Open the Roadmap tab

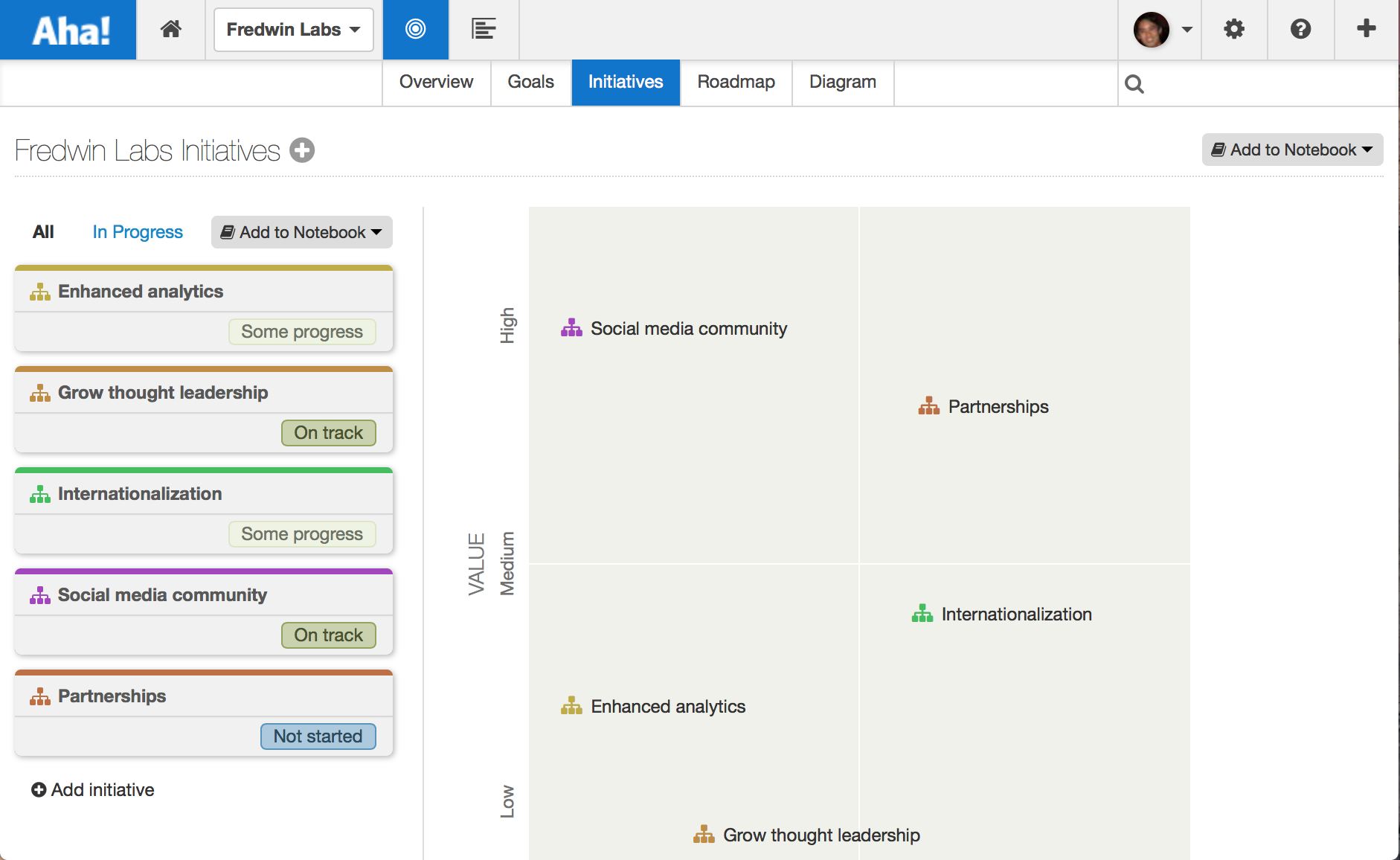(x=736, y=82)
